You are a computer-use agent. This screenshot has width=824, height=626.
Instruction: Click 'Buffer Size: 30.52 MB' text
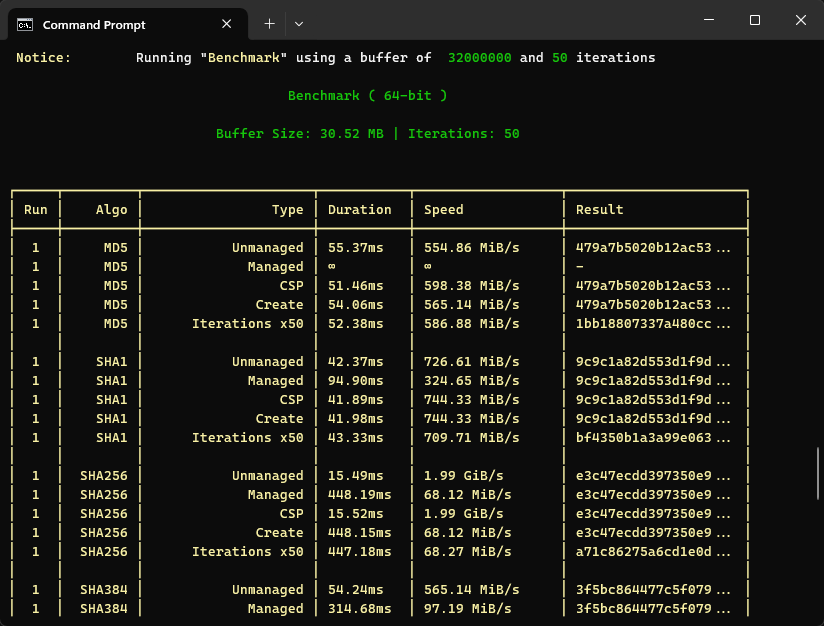coord(300,134)
